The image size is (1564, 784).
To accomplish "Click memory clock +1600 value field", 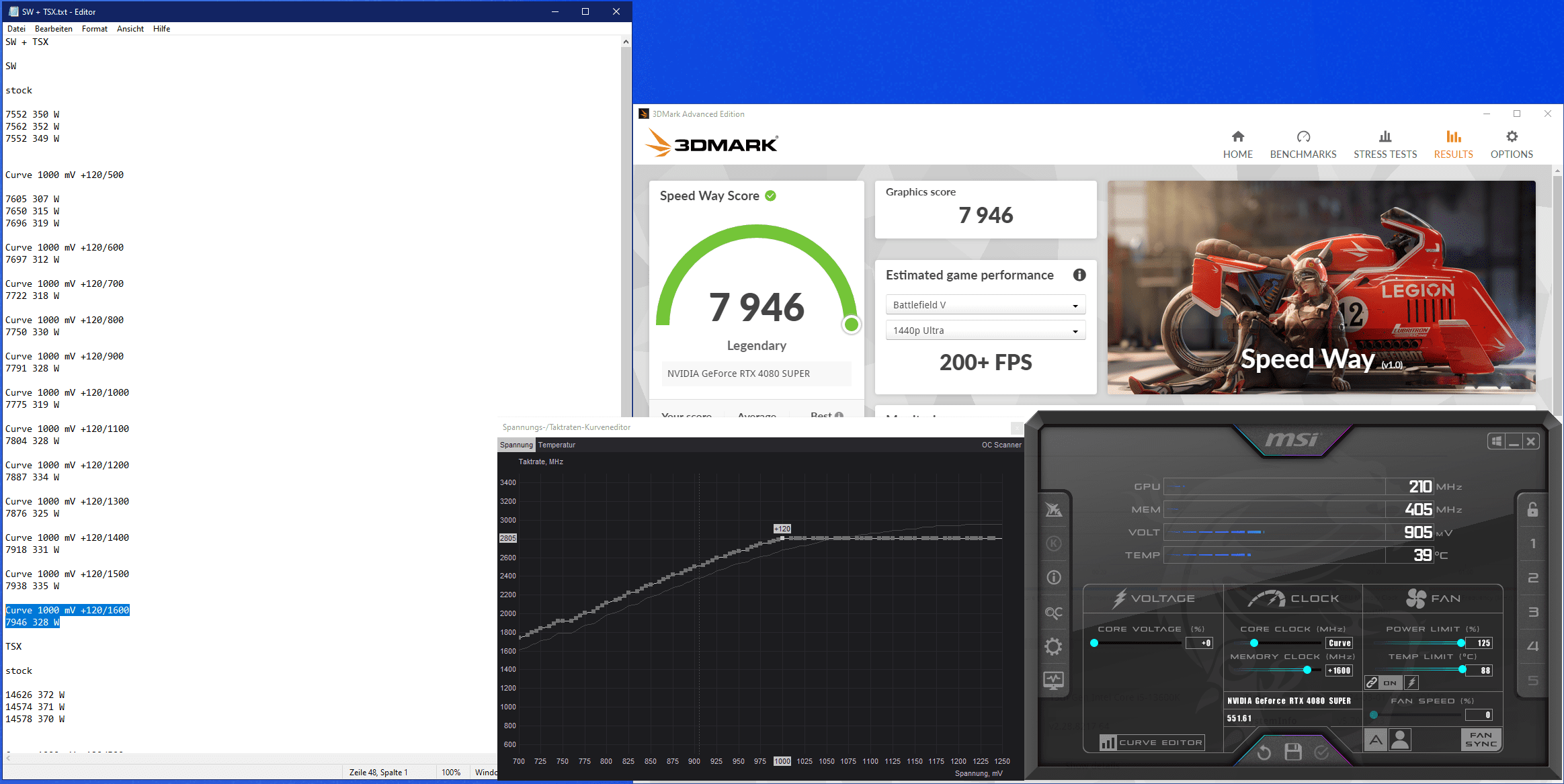I will coord(1339,670).
